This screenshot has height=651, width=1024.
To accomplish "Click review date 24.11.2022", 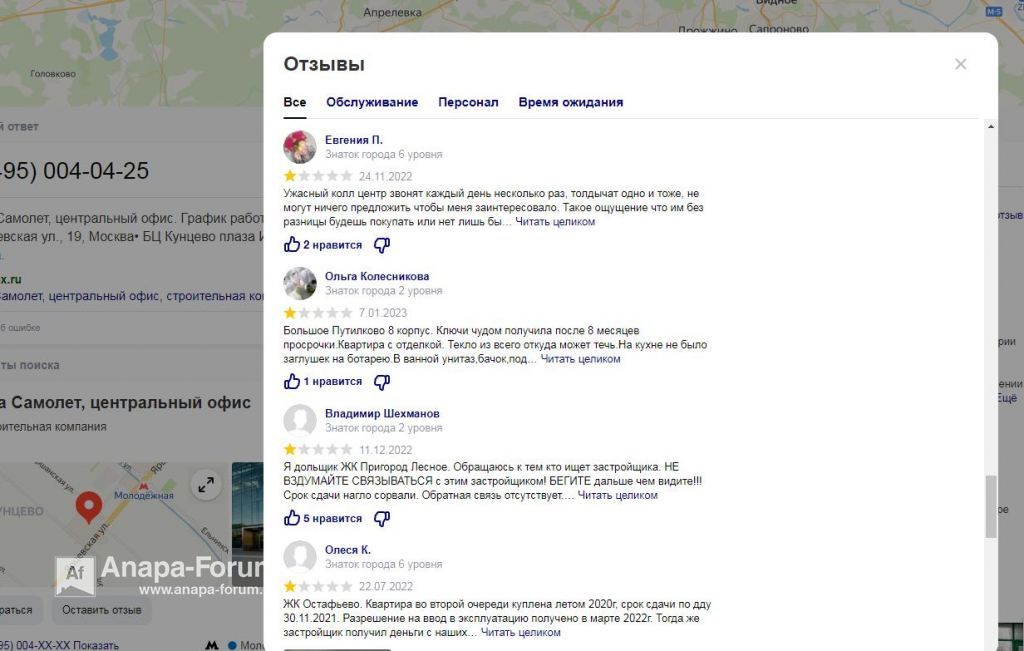I will (385, 176).
